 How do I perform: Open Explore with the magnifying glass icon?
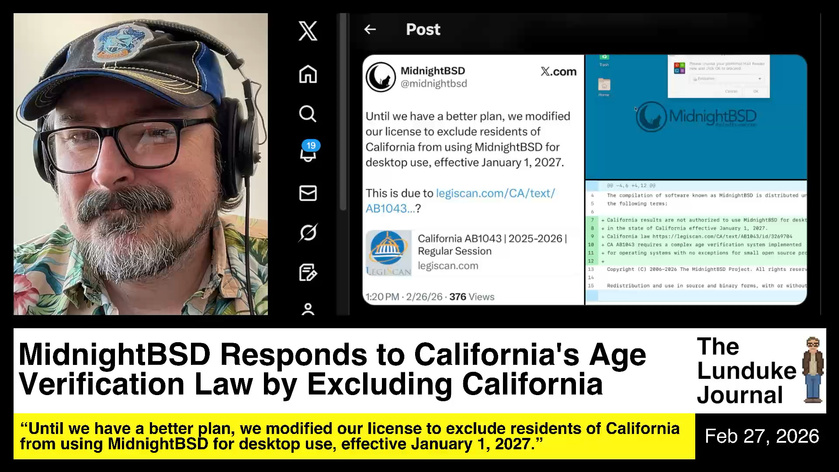(x=308, y=114)
